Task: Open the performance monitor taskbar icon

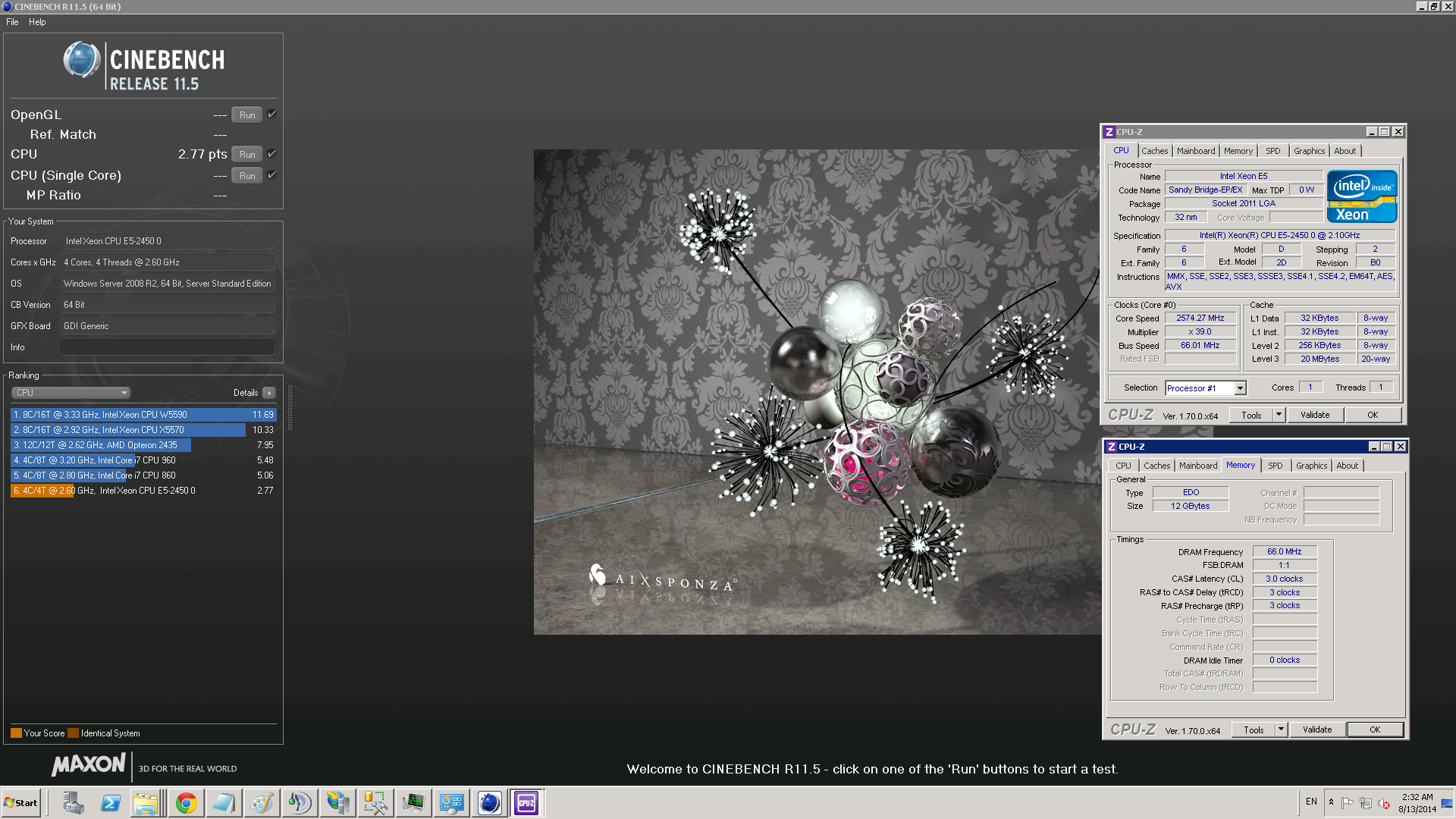Action: point(414,802)
